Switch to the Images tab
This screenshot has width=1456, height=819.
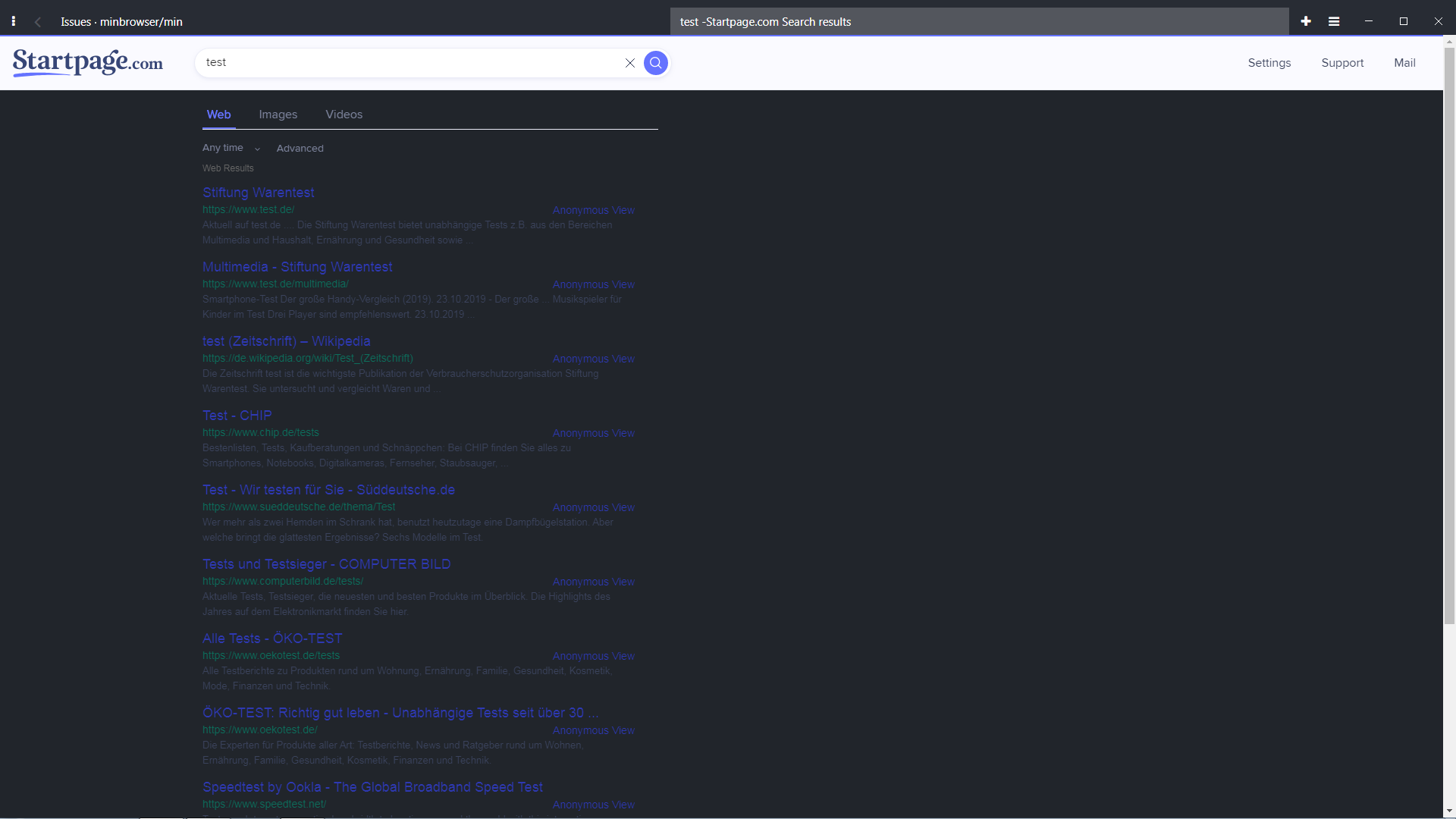click(x=278, y=115)
